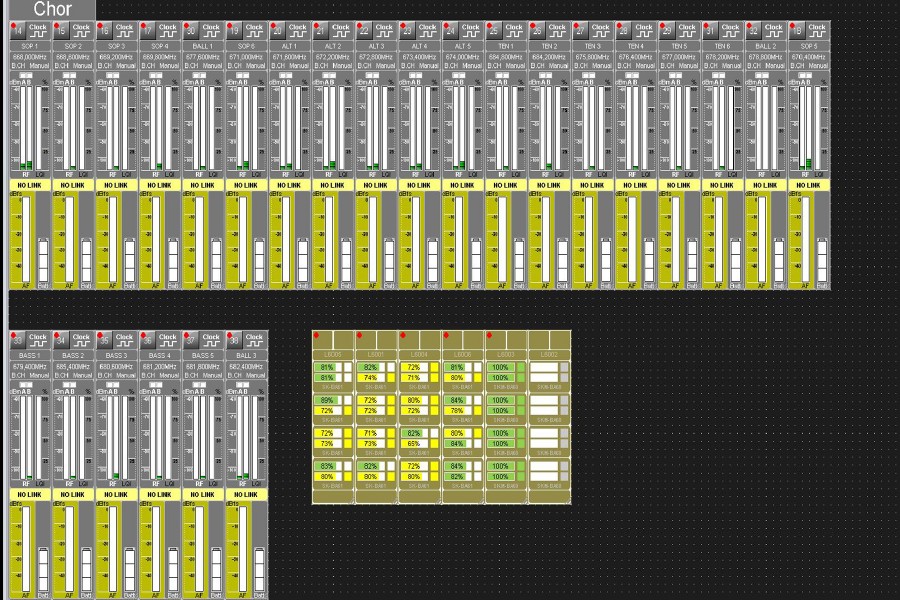Click the AF level meter on TEN 5
This screenshot has height=600, width=900.
tap(673, 240)
